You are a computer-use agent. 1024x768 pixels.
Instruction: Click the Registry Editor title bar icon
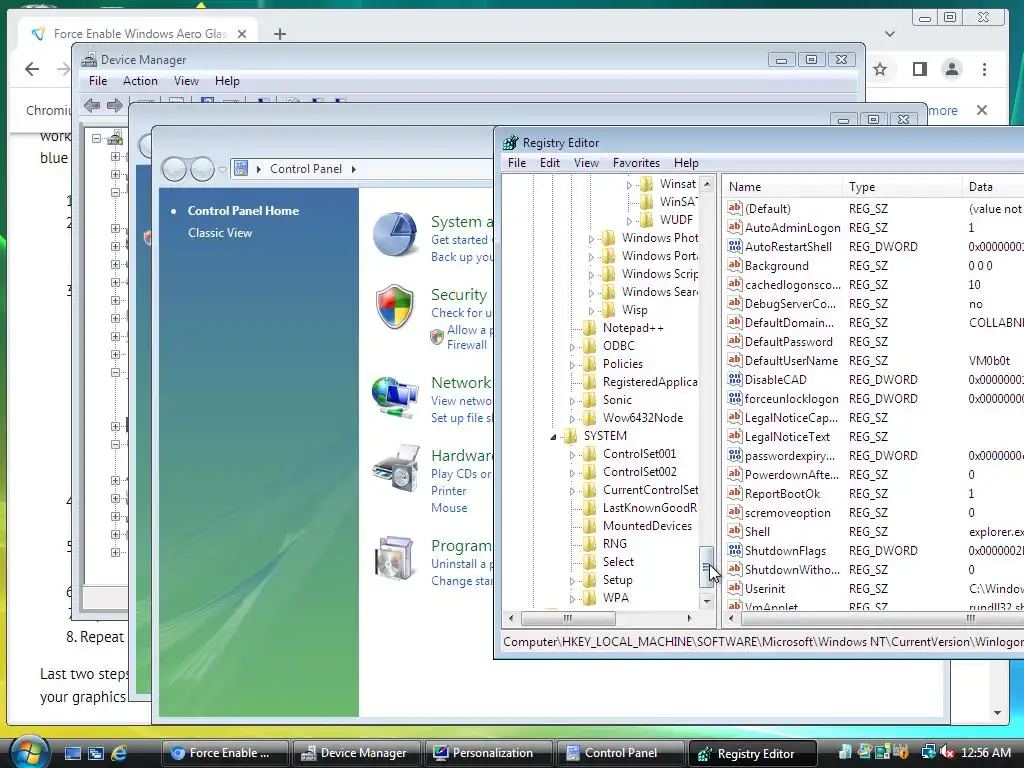510,142
